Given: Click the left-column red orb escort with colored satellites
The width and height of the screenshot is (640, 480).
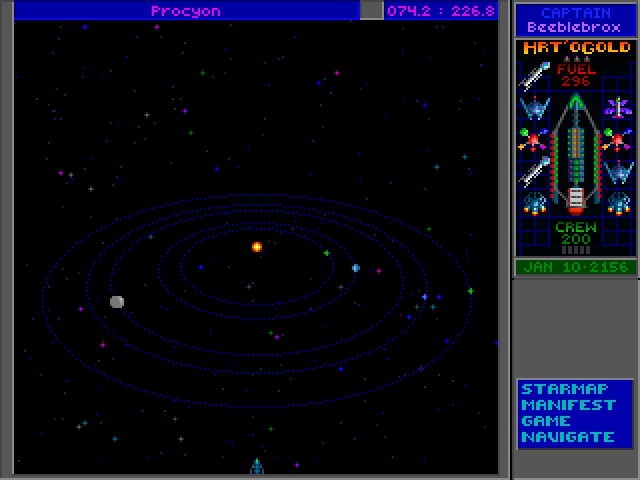Looking at the screenshot, I should pyautogui.click(x=533, y=140).
